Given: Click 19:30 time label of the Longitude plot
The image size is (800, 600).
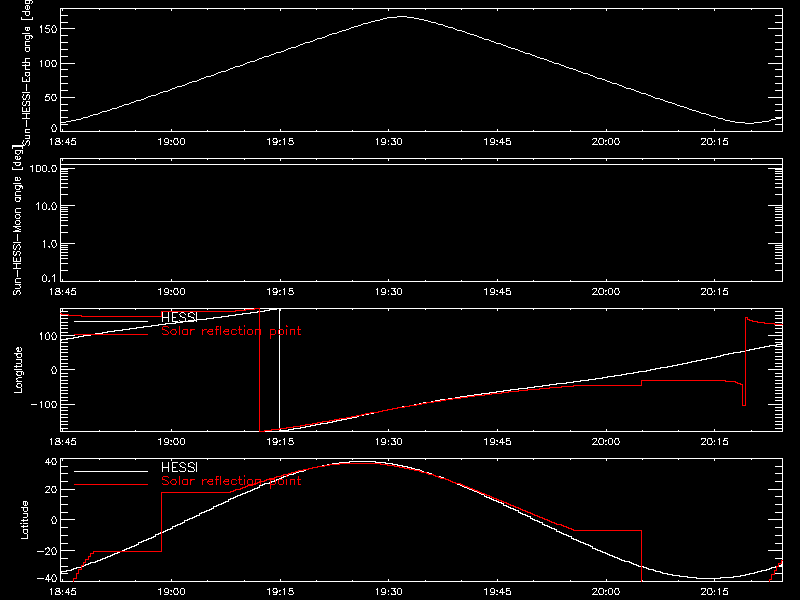Looking at the screenshot, I should click(389, 442).
